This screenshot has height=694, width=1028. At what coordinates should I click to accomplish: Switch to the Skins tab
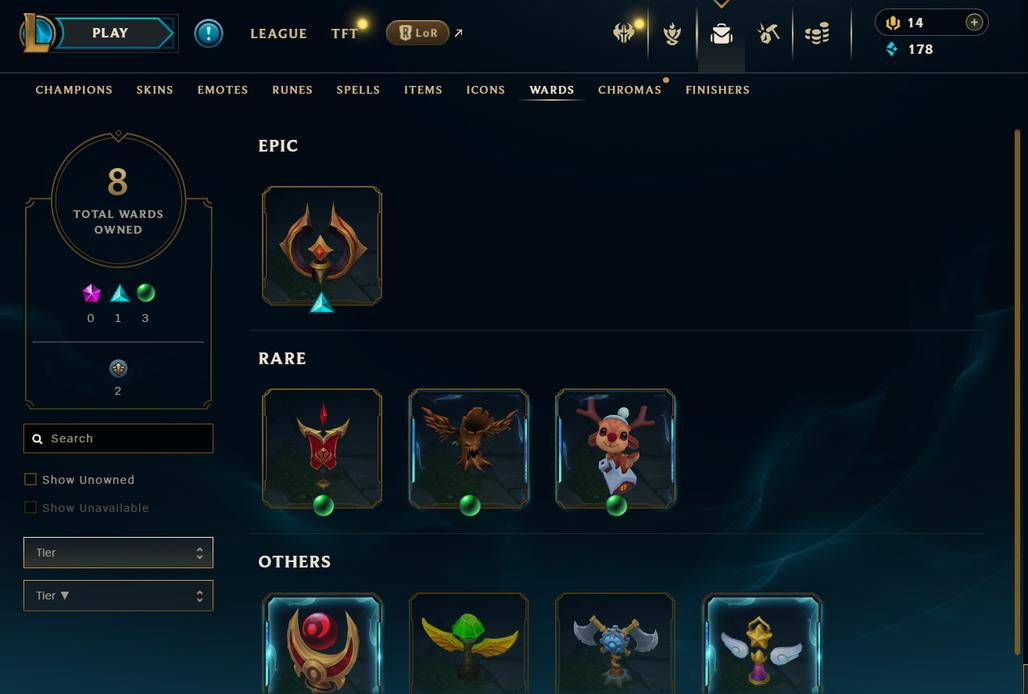click(155, 90)
